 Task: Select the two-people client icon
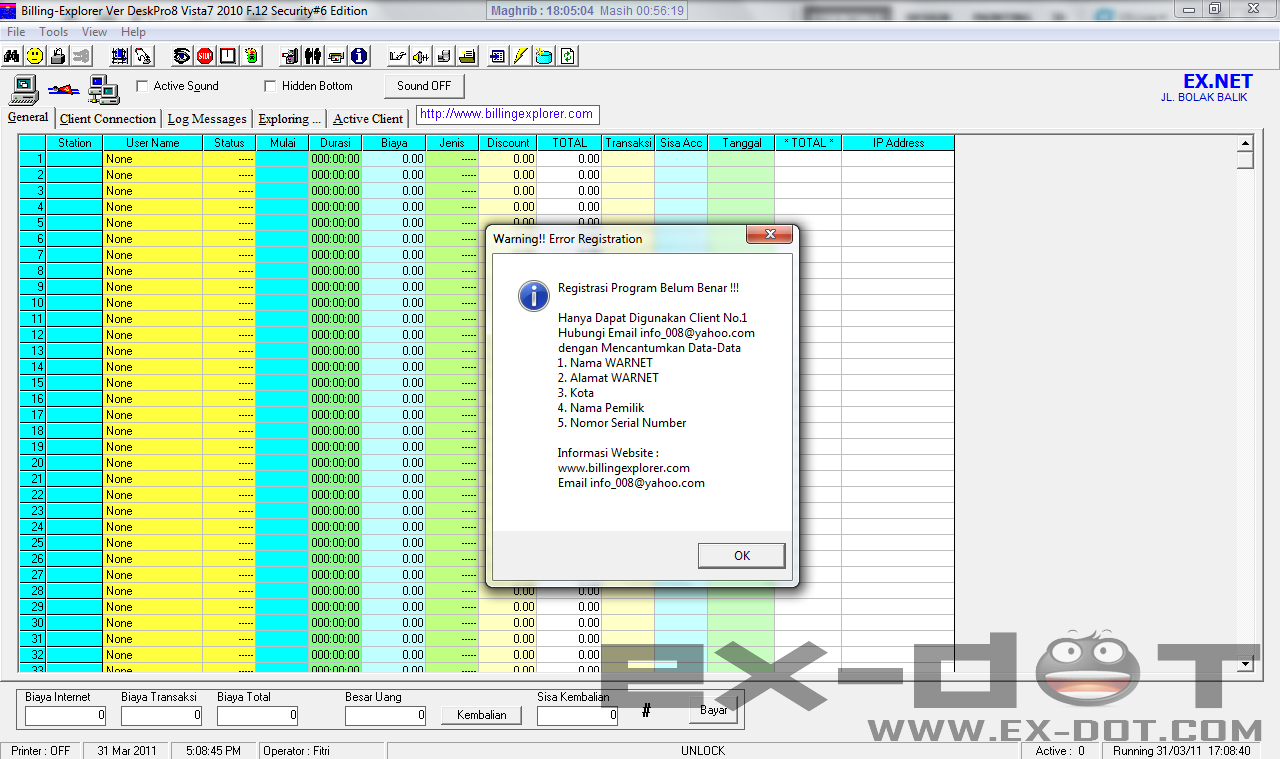click(313, 56)
